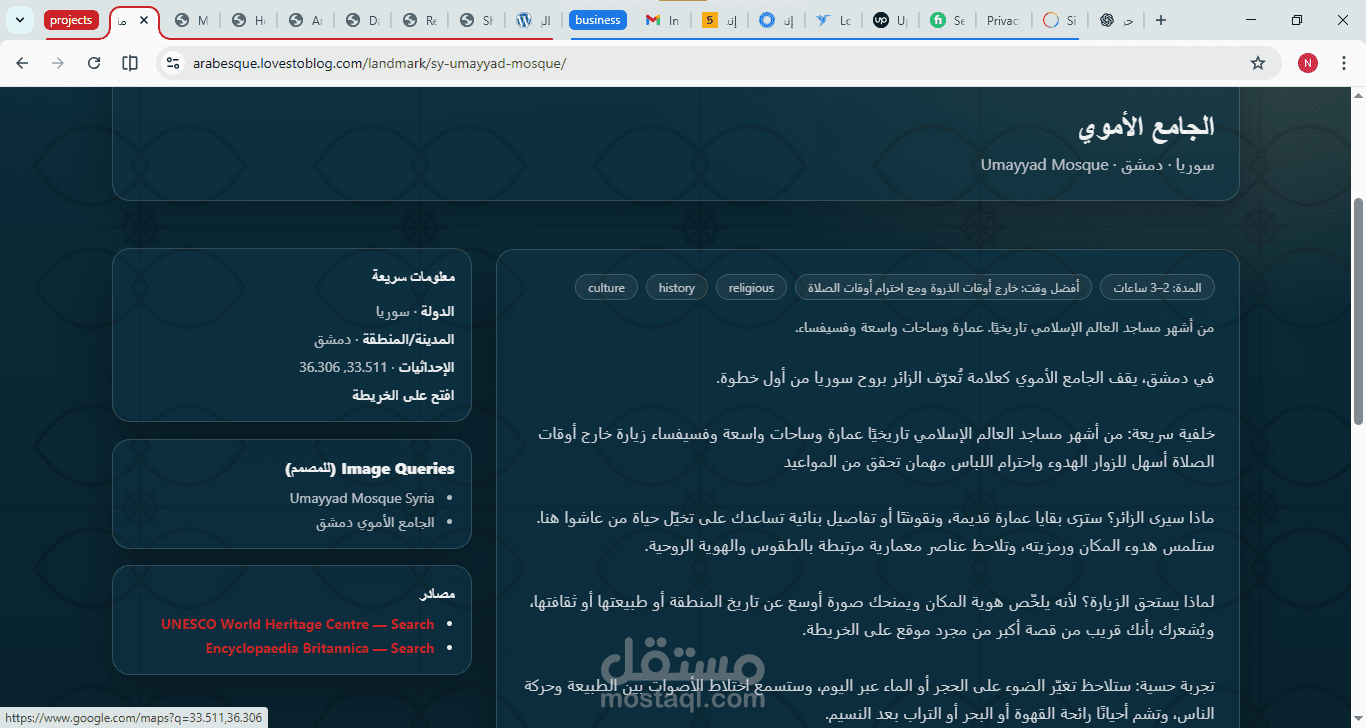Collapse the blue 'business' tab group
This screenshot has height=728, width=1366.
pyautogui.click(x=598, y=20)
